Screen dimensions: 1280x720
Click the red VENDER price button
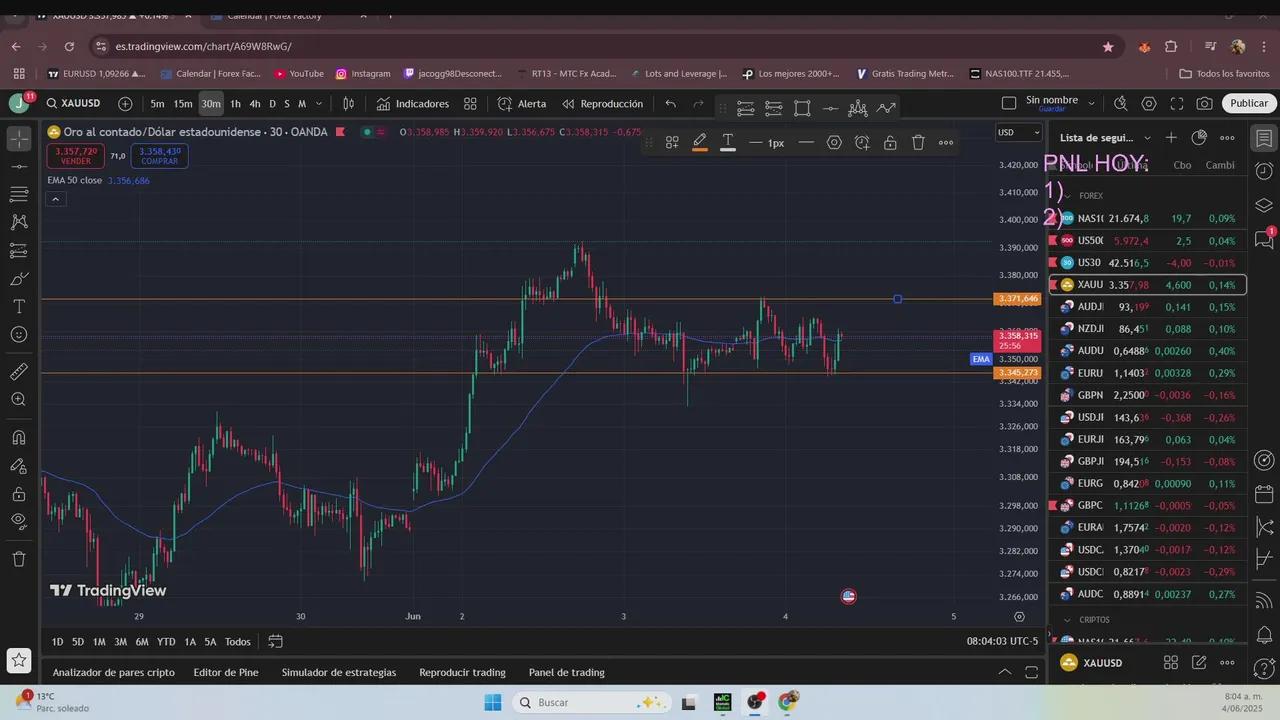point(76,156)
